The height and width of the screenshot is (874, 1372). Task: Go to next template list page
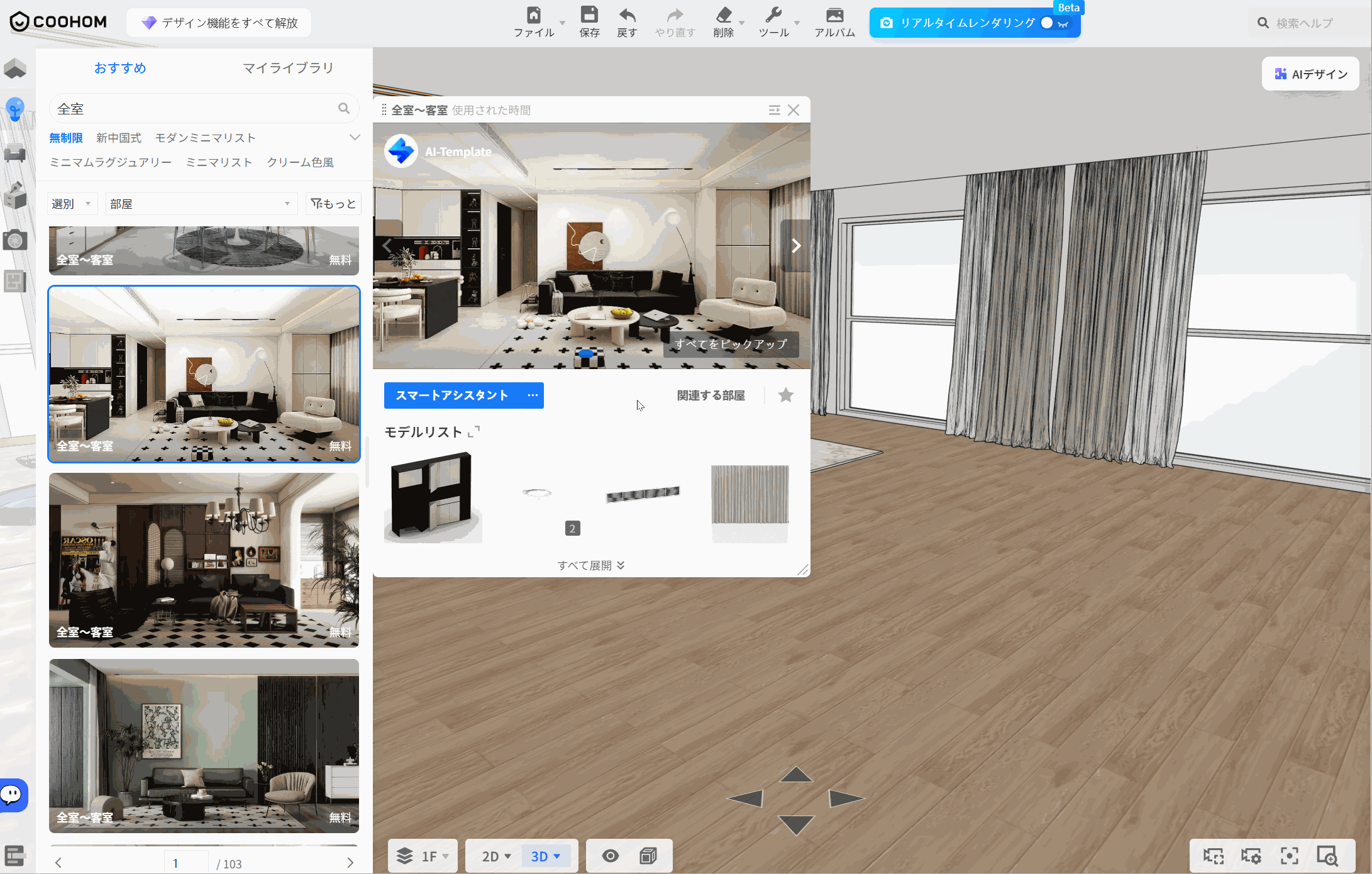click(x=350, y=863)
